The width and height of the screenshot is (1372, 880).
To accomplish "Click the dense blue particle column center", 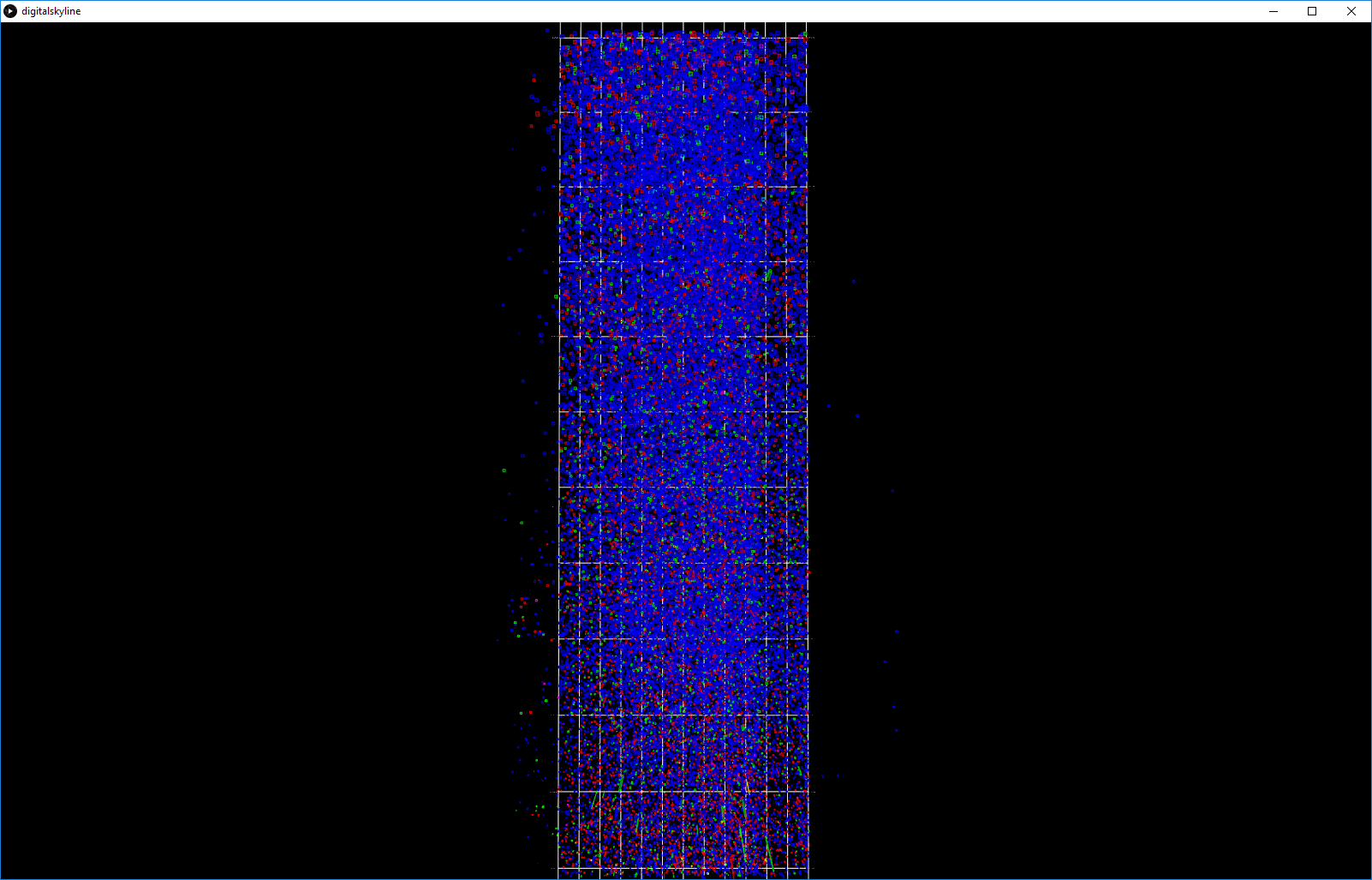I will click(683, 343).
